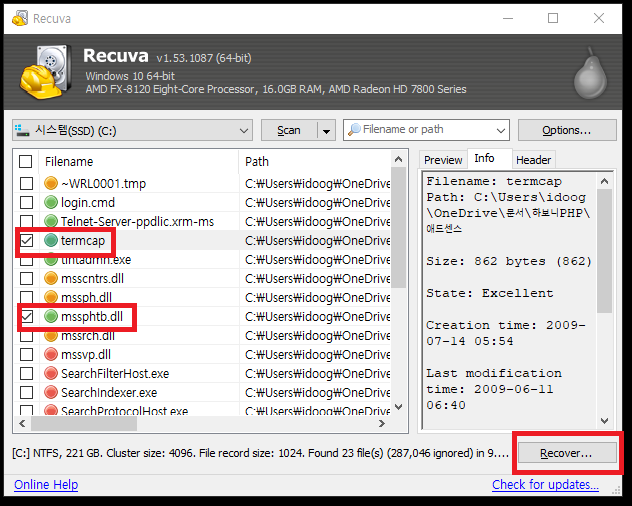Switch to the Header tab
The image size is (632, 506).
click(533, 160)
